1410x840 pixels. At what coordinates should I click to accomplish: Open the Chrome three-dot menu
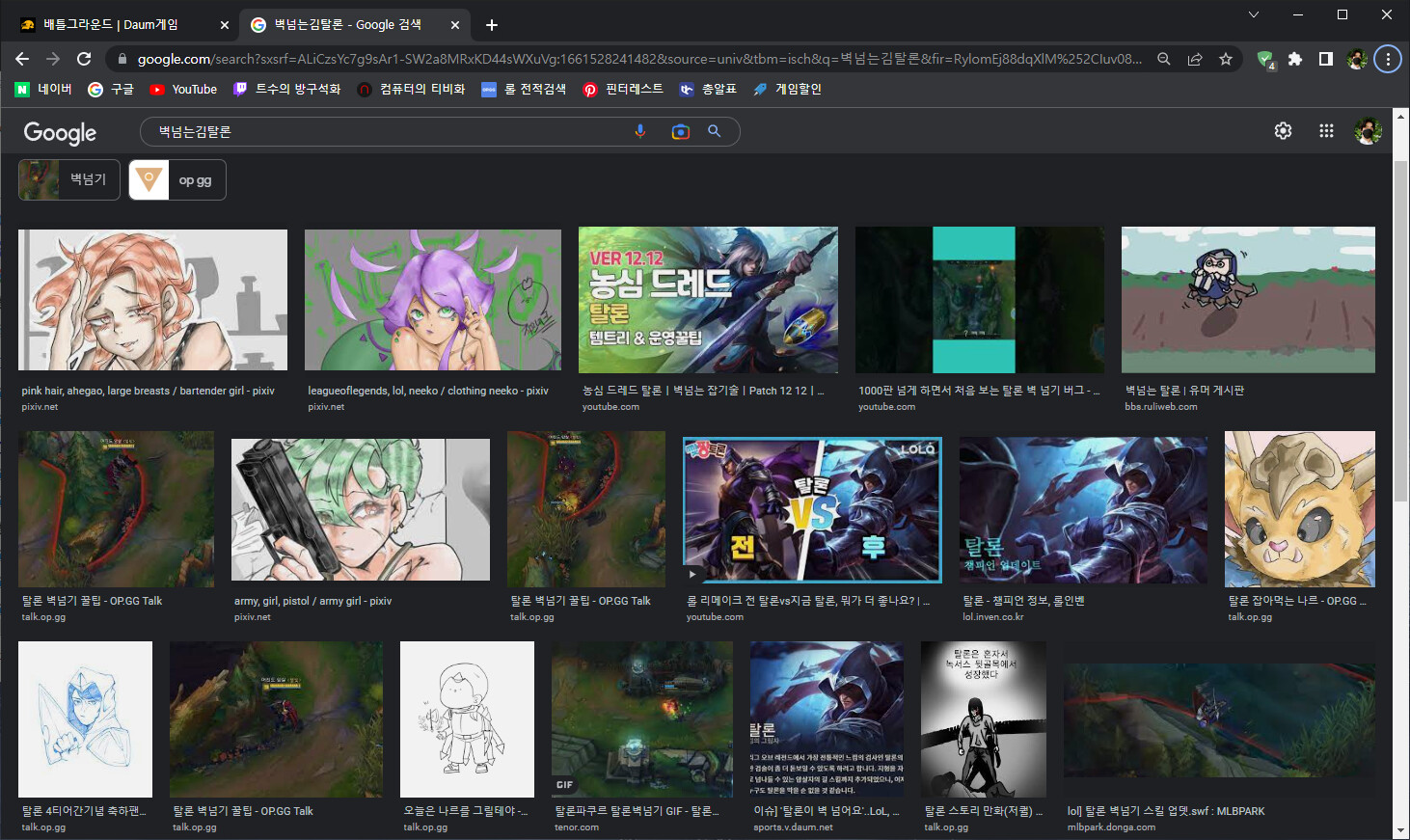[x=1388, y=59]
